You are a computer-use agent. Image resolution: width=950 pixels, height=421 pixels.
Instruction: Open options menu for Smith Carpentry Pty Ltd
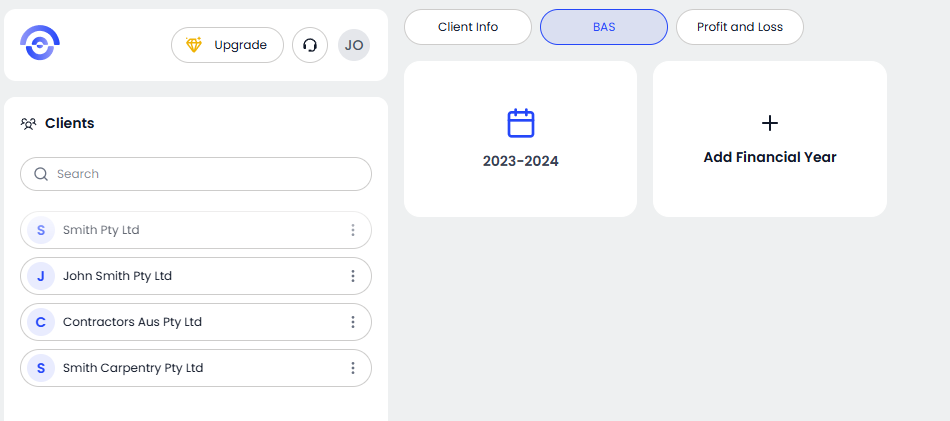pyautogui.click(x=353, y=368)
